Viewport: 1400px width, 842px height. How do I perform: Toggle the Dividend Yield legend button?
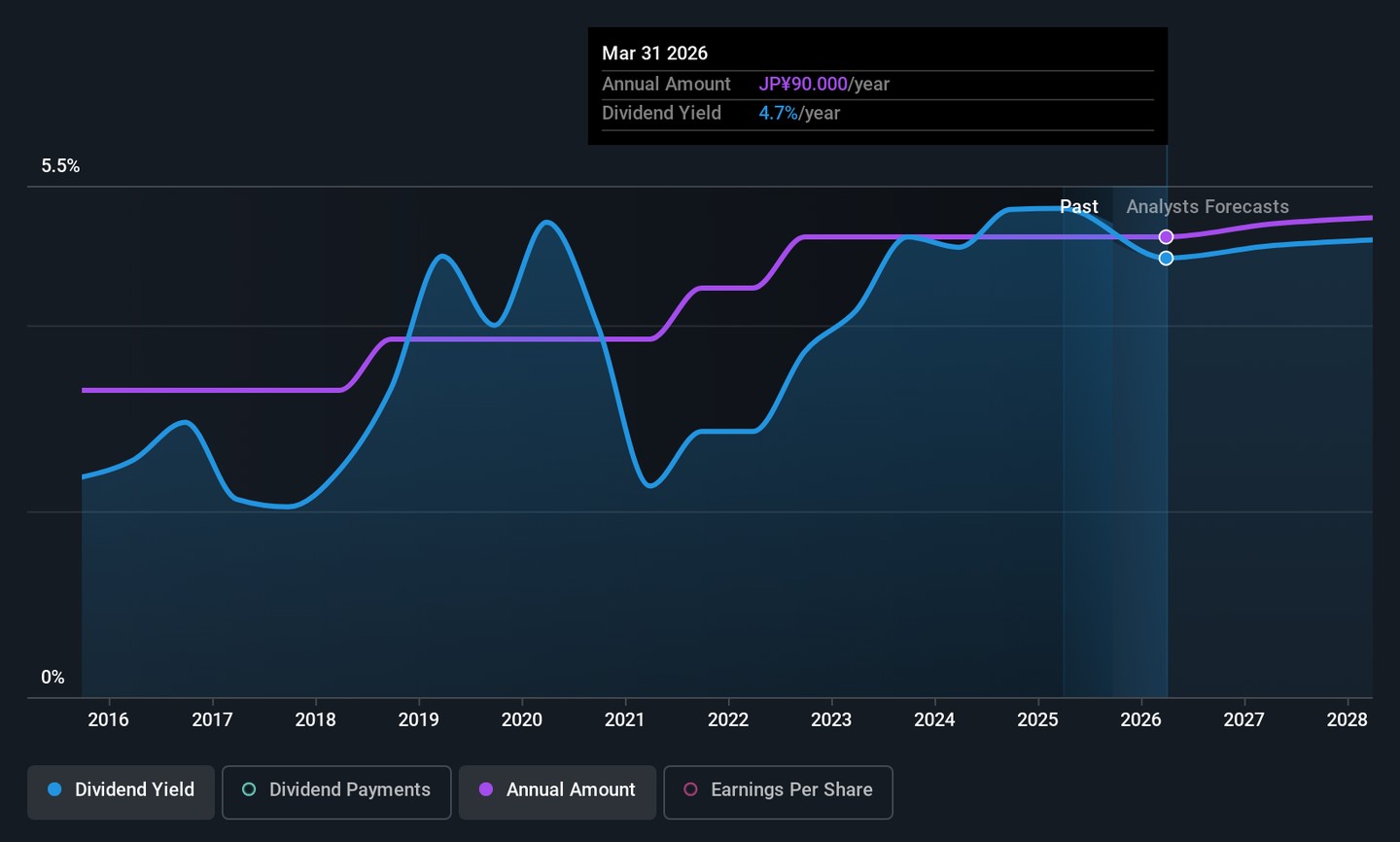[121, 790]
